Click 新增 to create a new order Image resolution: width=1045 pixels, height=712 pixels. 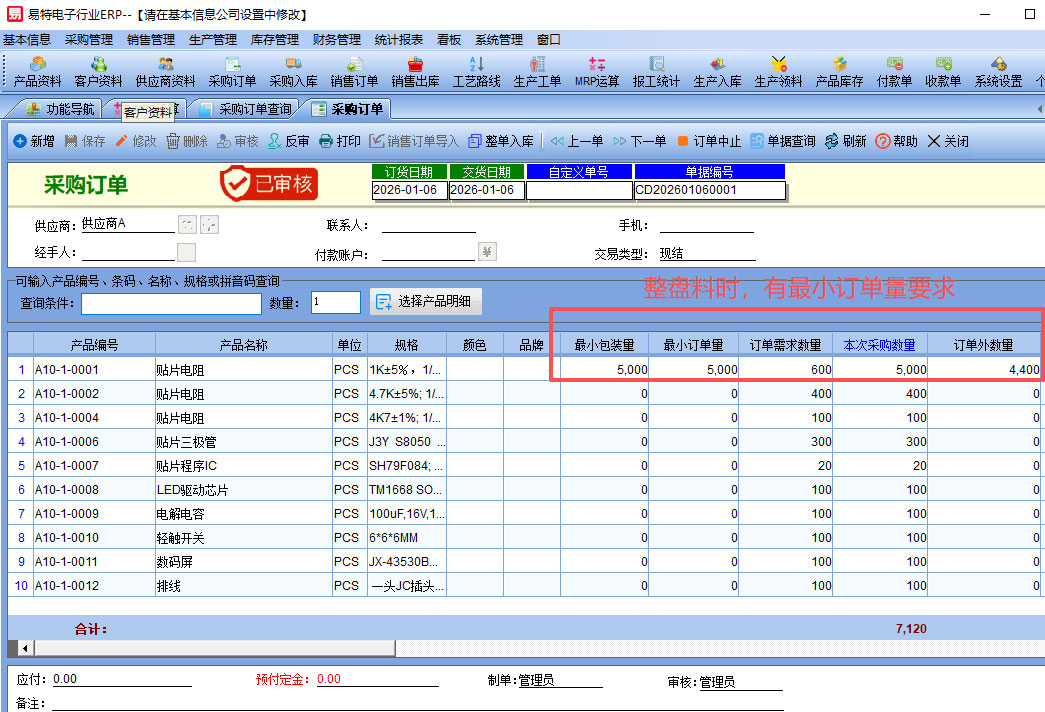tap(34, 142)
